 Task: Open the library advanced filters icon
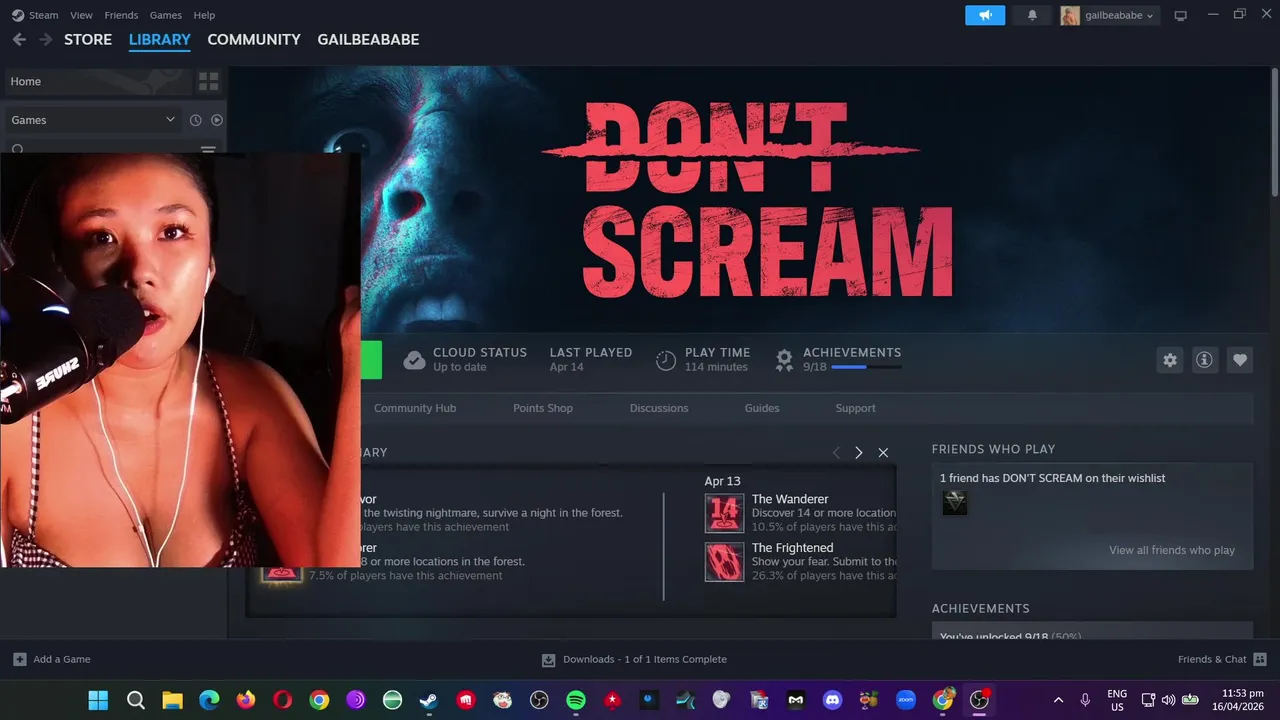point(208,150)
